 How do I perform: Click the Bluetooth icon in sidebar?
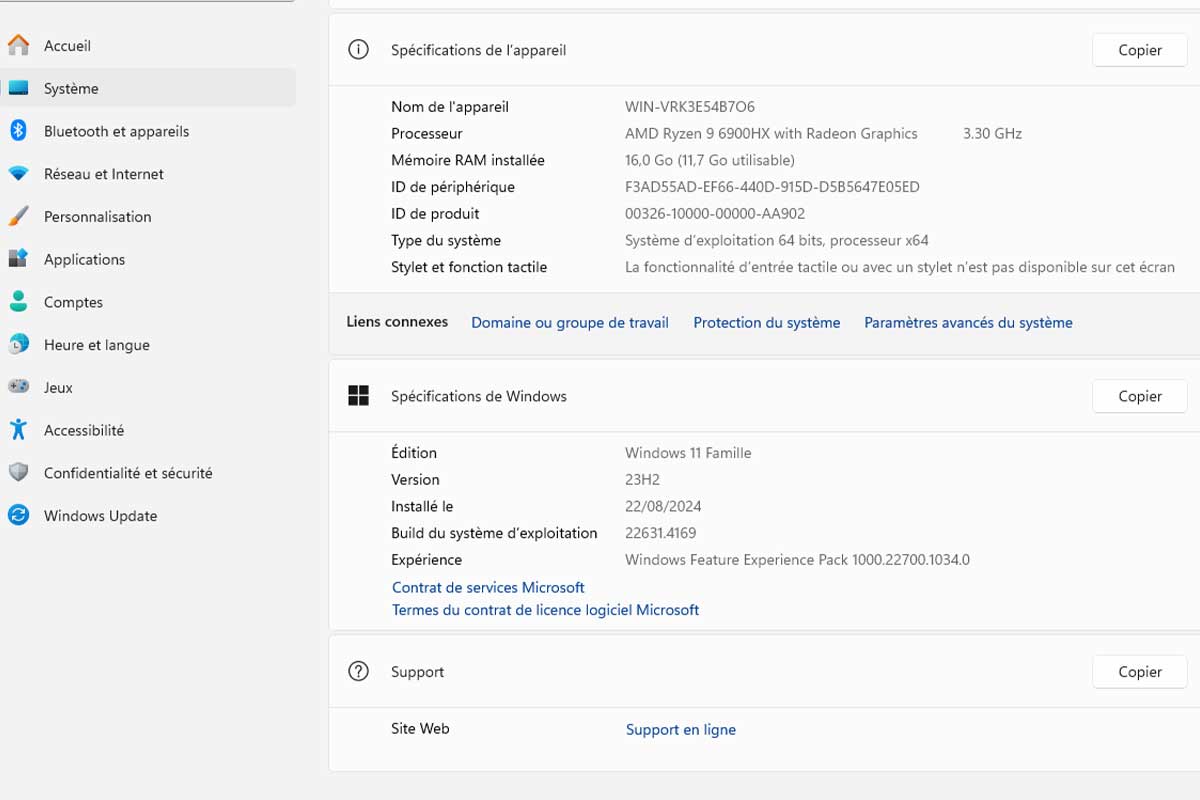(18, 131)
